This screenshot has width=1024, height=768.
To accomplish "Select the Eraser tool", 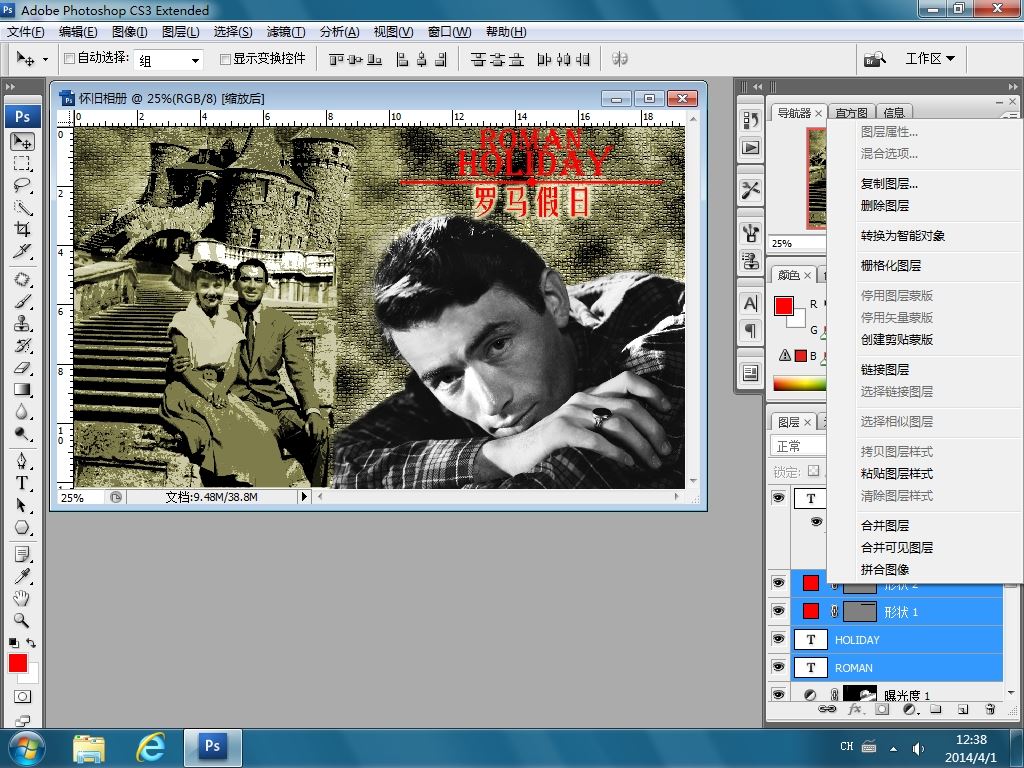I will pos(22,368).
